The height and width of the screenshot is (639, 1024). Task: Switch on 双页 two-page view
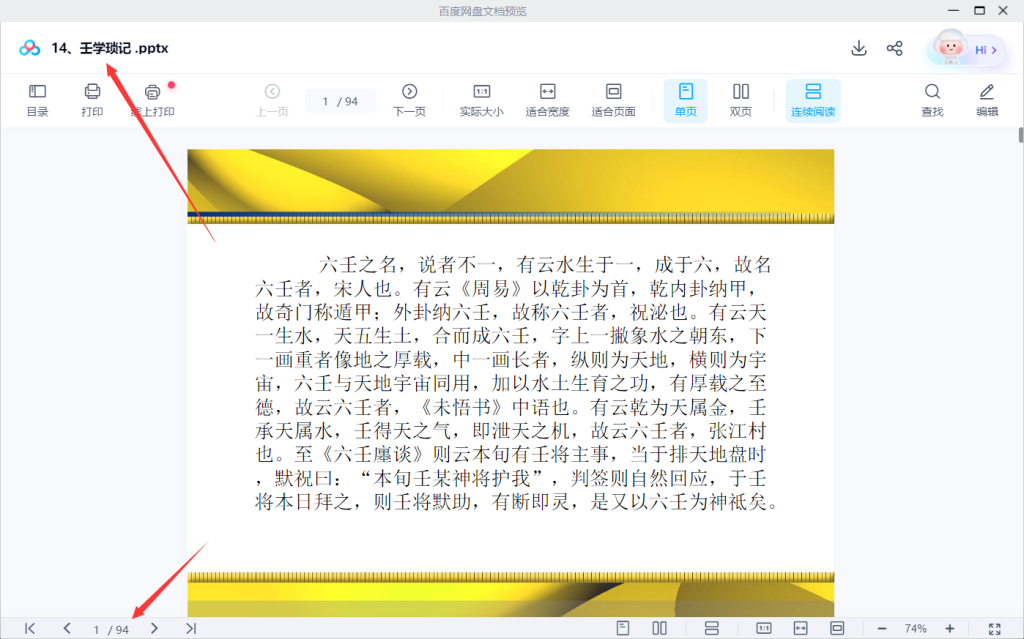[740, 100]
